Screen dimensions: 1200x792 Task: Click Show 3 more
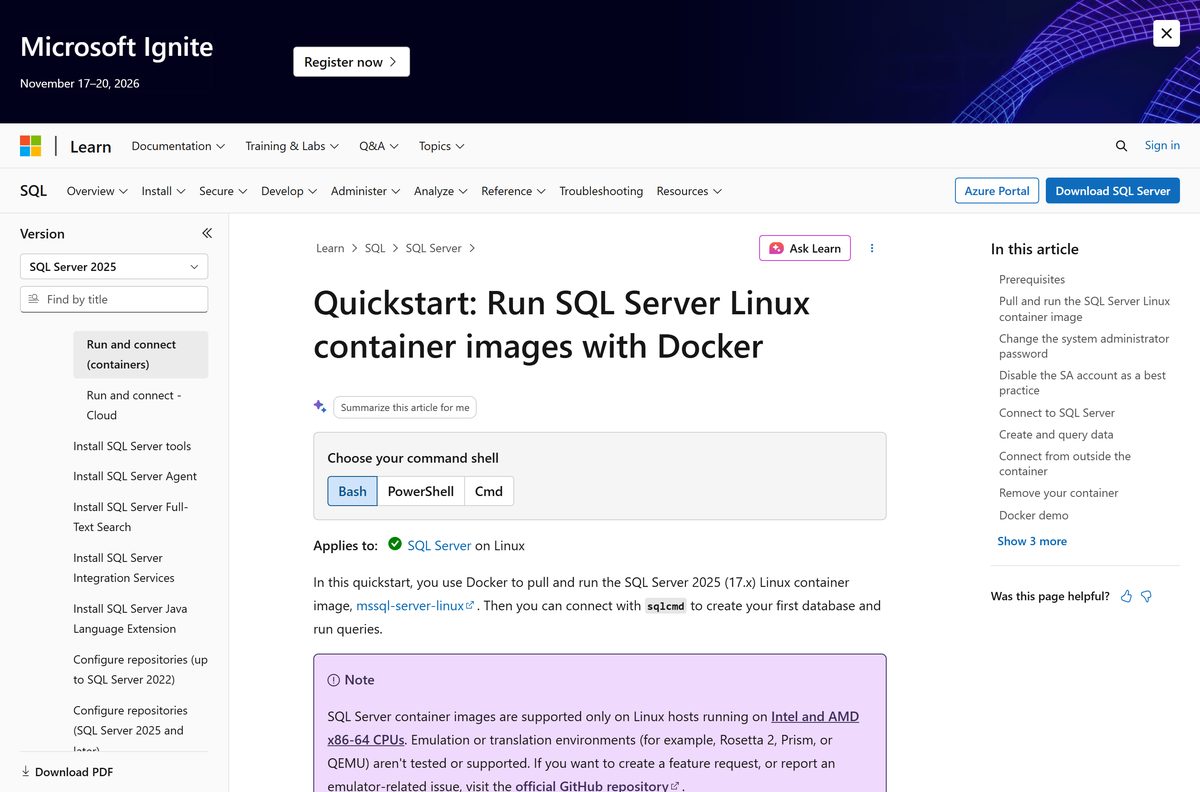(1032, 541)
